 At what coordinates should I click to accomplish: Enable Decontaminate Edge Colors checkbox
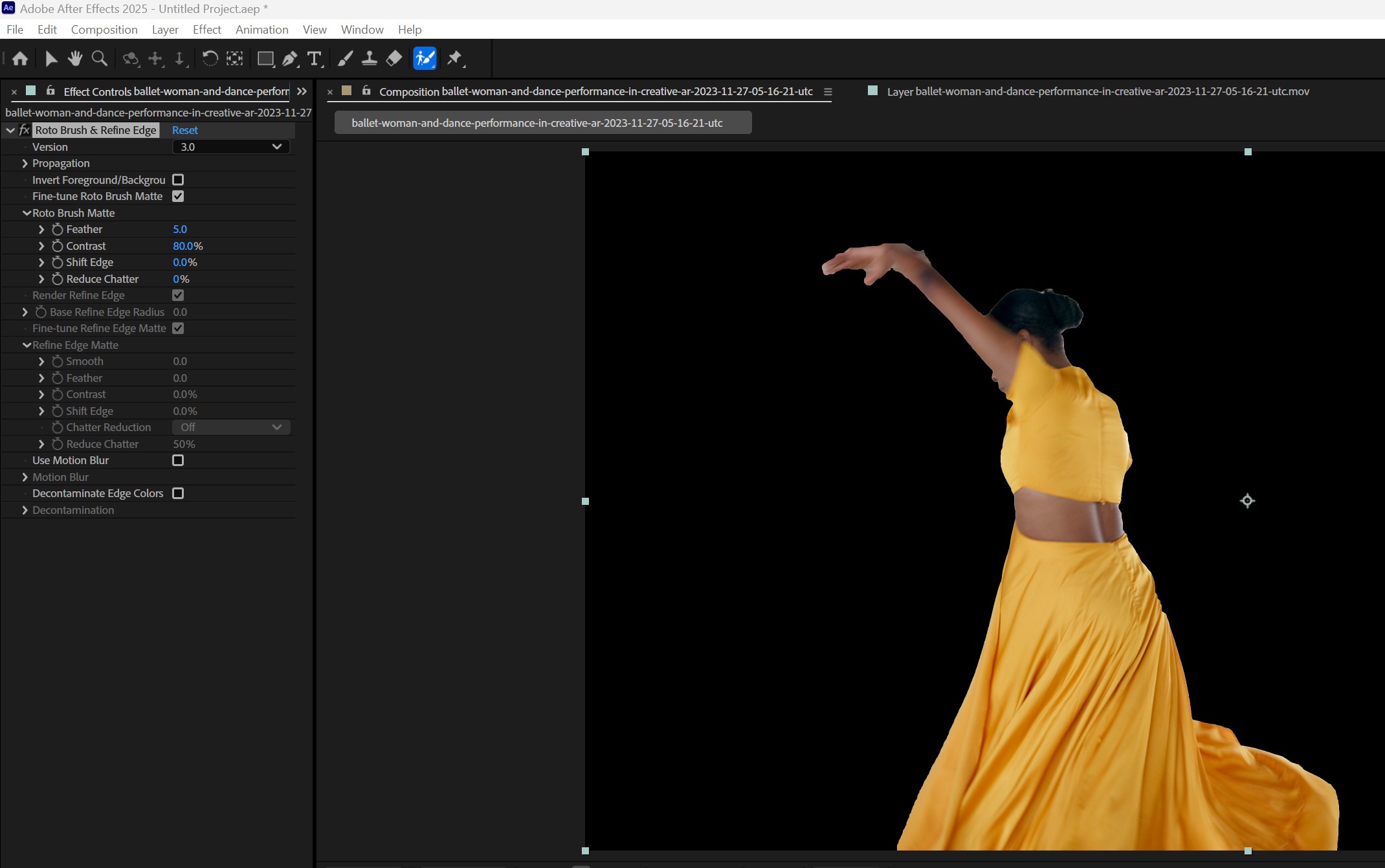click(178, 493)
